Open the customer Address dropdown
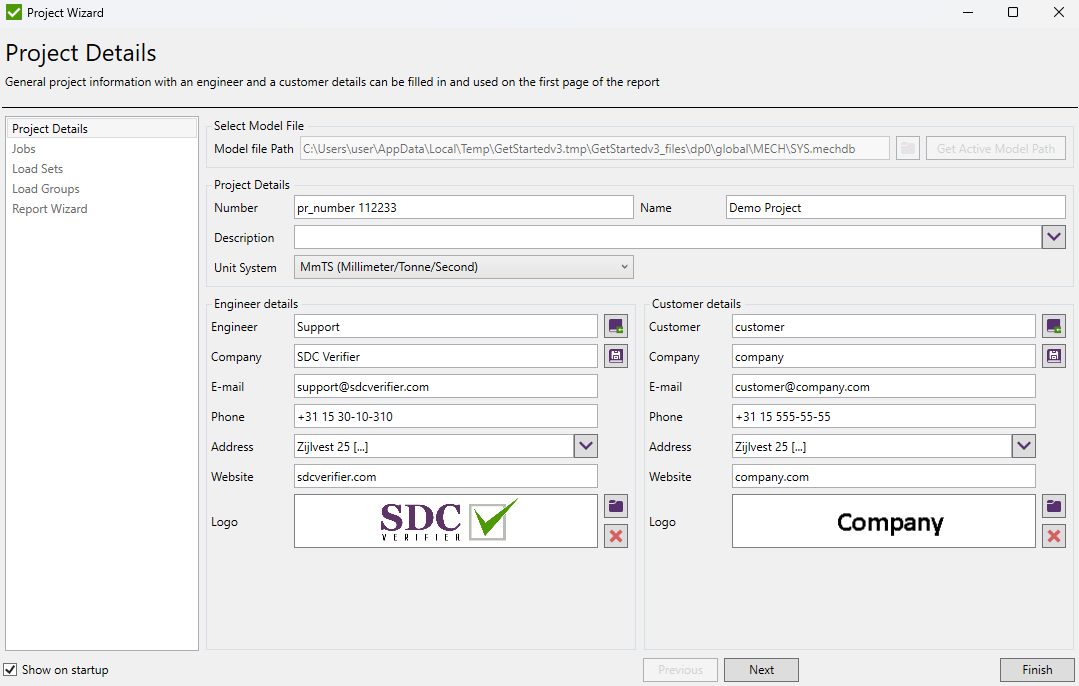The width and height of the screenshot is (1079, 686). pyautogui.click(x=1022, y=446)
